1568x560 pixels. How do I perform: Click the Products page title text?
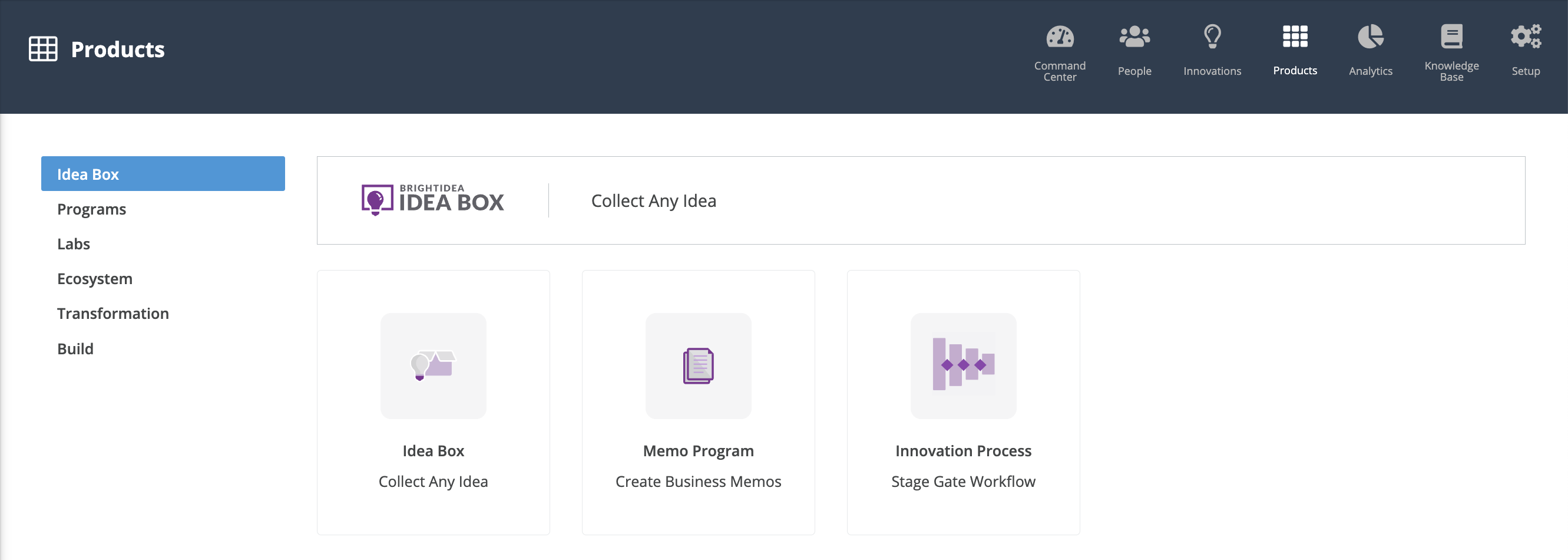point(117,49)
